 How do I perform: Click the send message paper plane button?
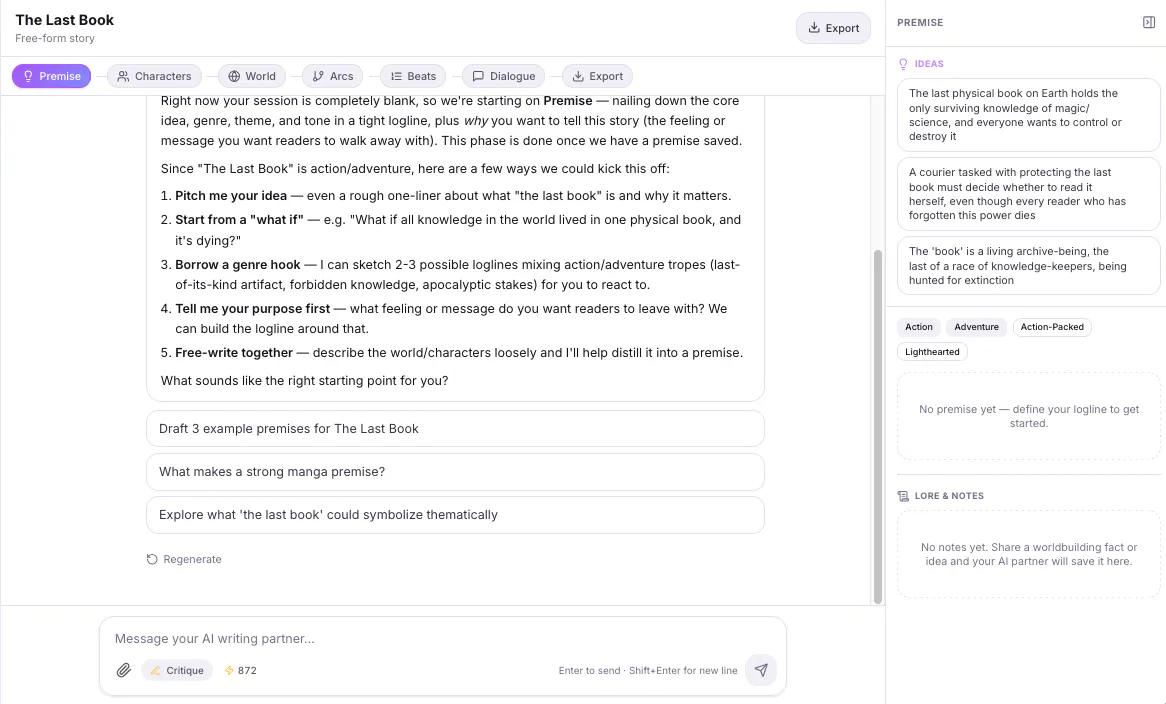761,670
